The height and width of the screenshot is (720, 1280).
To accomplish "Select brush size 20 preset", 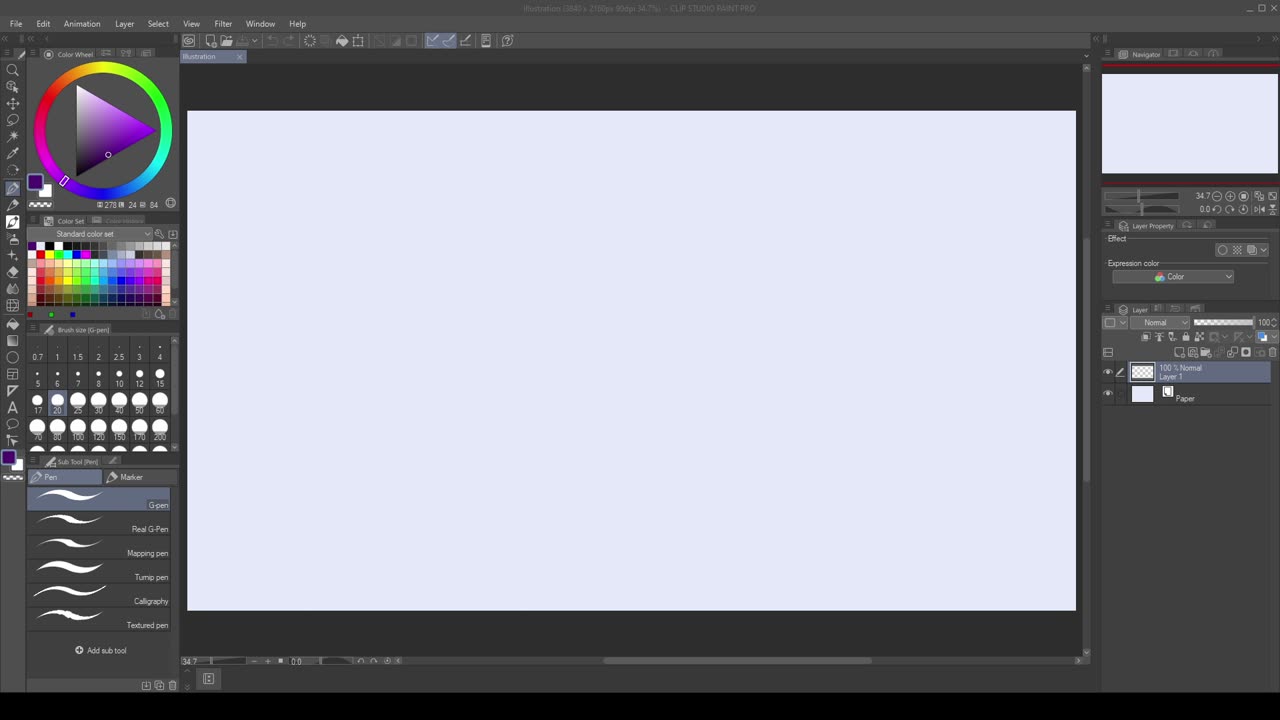I will coord(57,404).
